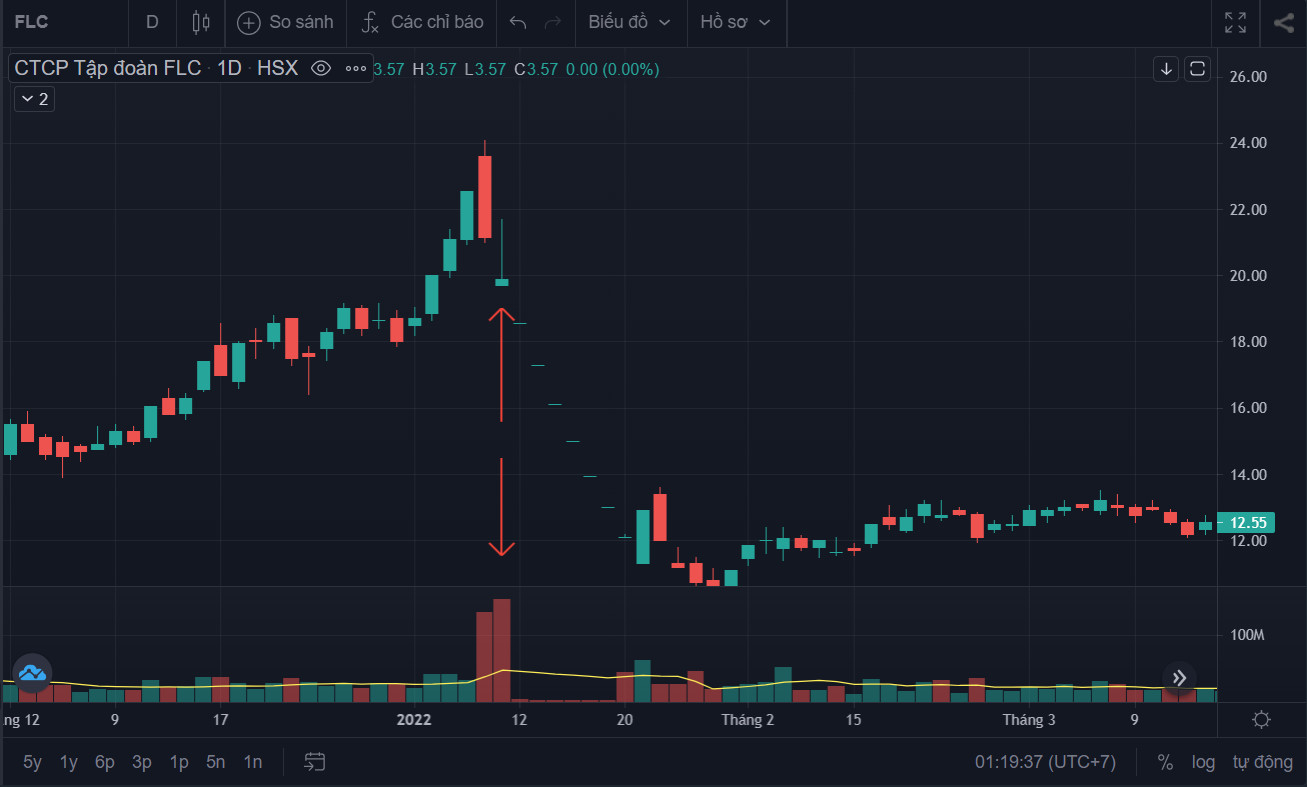This screenshot has height=787, width=1307.
Task: Open the candlestick chart style selector
Action: pyautogui.click(x=201, y=22)
